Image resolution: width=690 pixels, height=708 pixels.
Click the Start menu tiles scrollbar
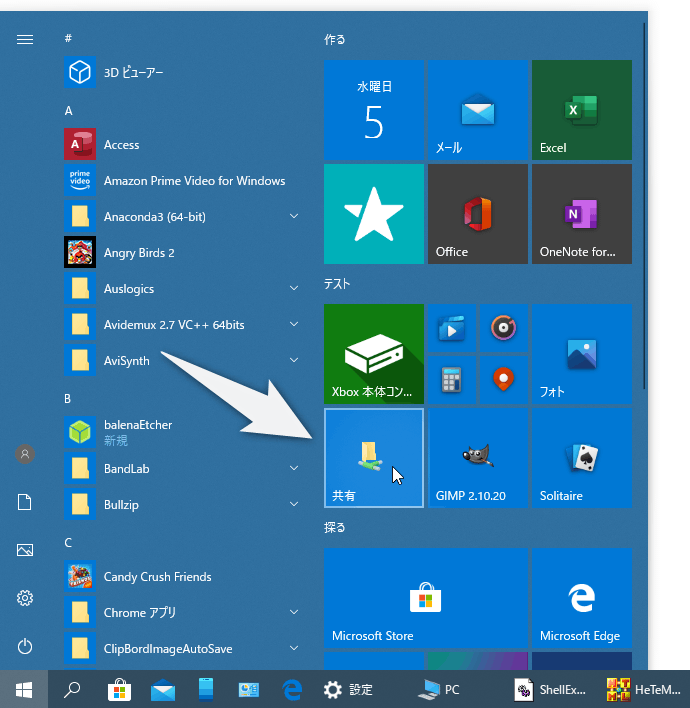644,205
